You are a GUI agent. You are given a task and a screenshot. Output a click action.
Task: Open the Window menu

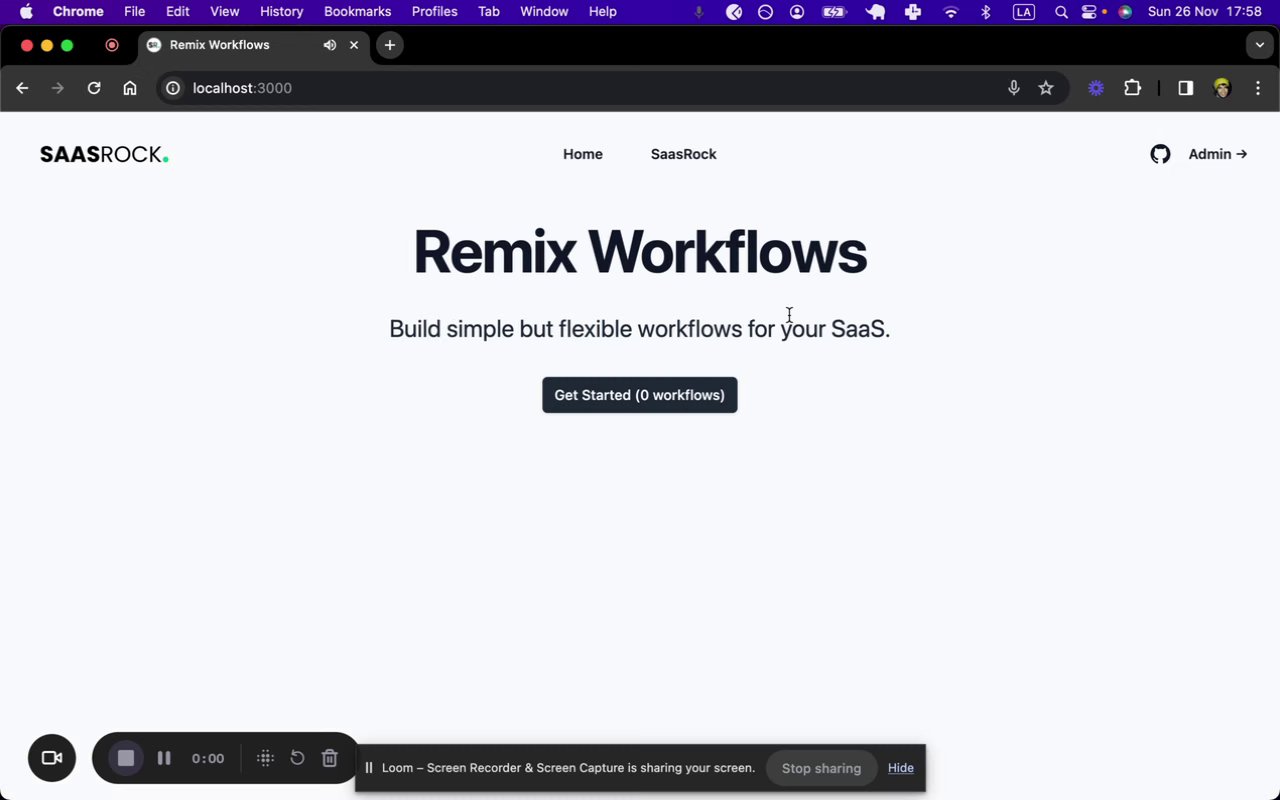[x=544, y=12]
